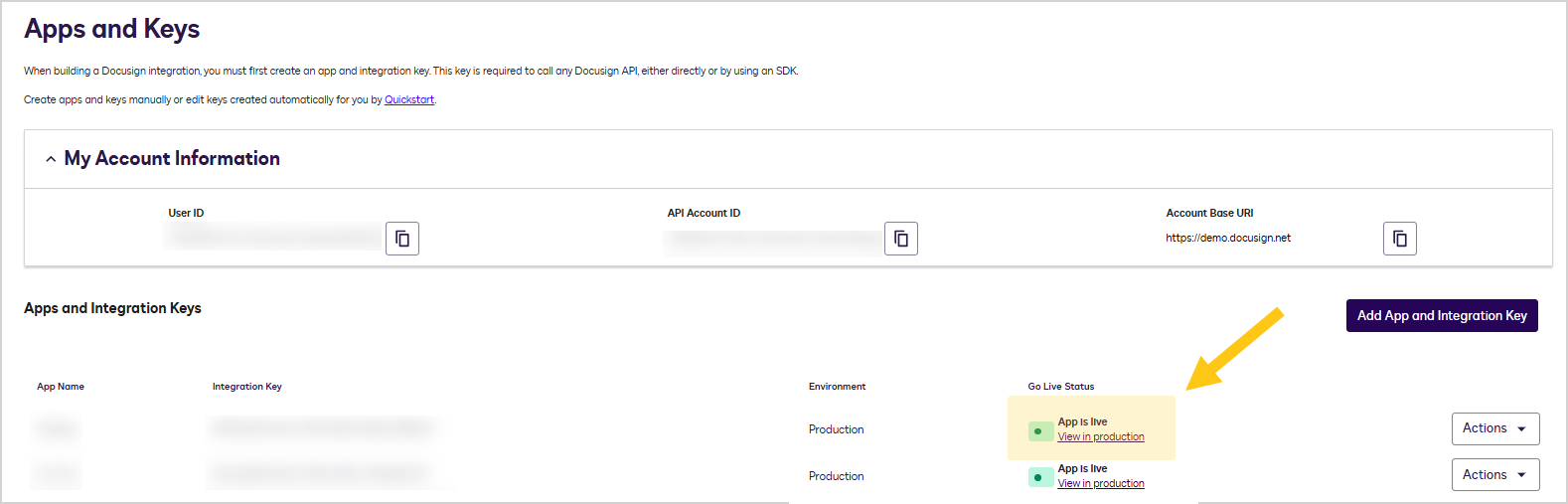
Task: Click the Integration Key column header
Action: pos(247,387)
